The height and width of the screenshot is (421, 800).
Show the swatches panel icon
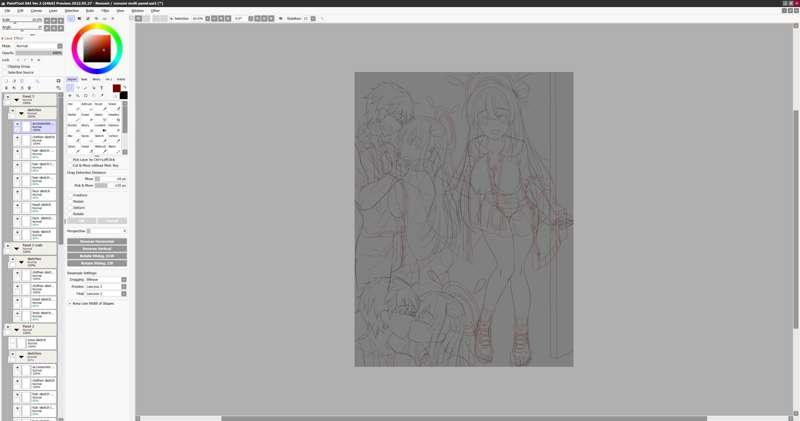pyautogui.click(x=104, y=18)
